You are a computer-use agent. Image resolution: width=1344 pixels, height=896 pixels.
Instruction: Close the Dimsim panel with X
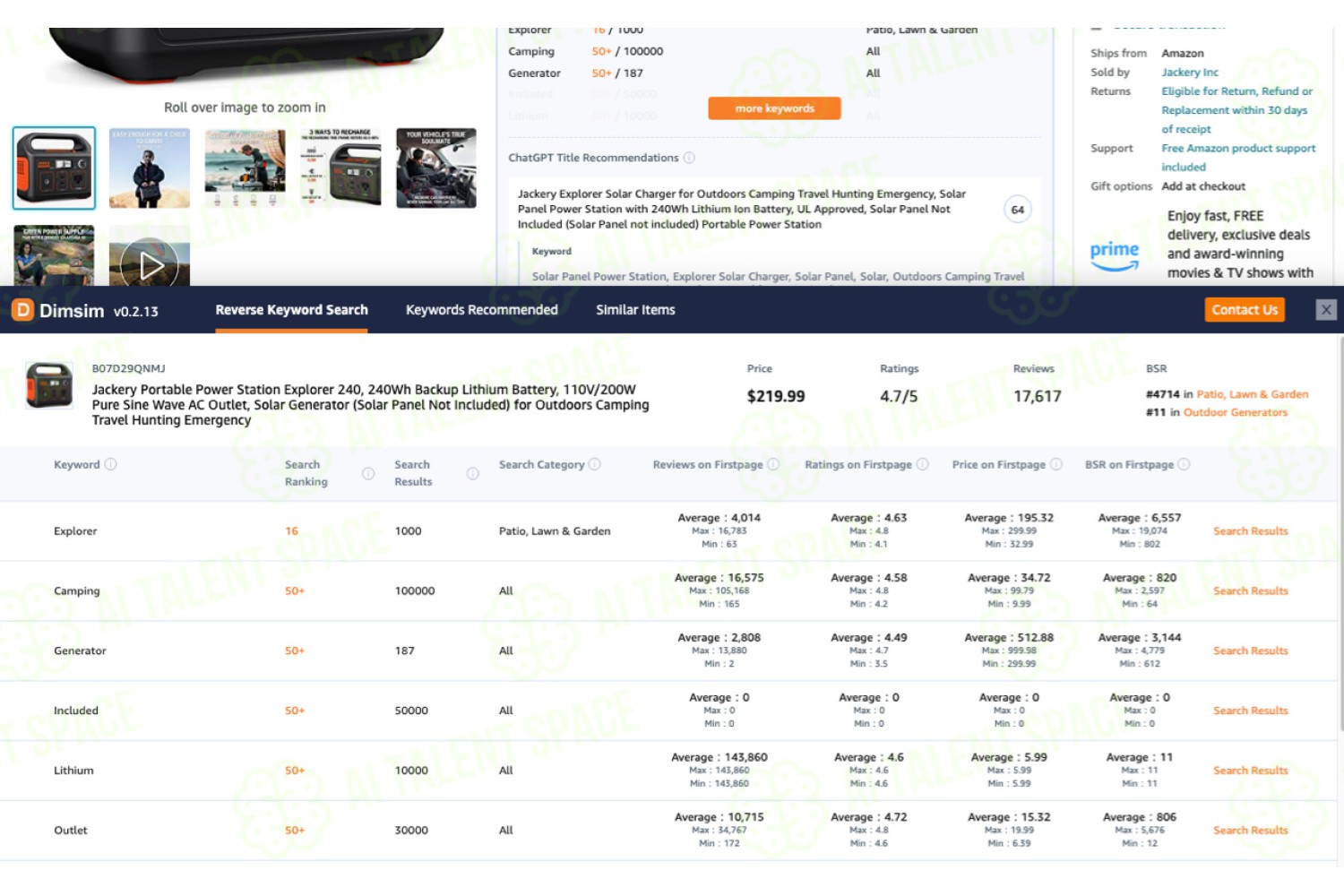pos(1326,310)
